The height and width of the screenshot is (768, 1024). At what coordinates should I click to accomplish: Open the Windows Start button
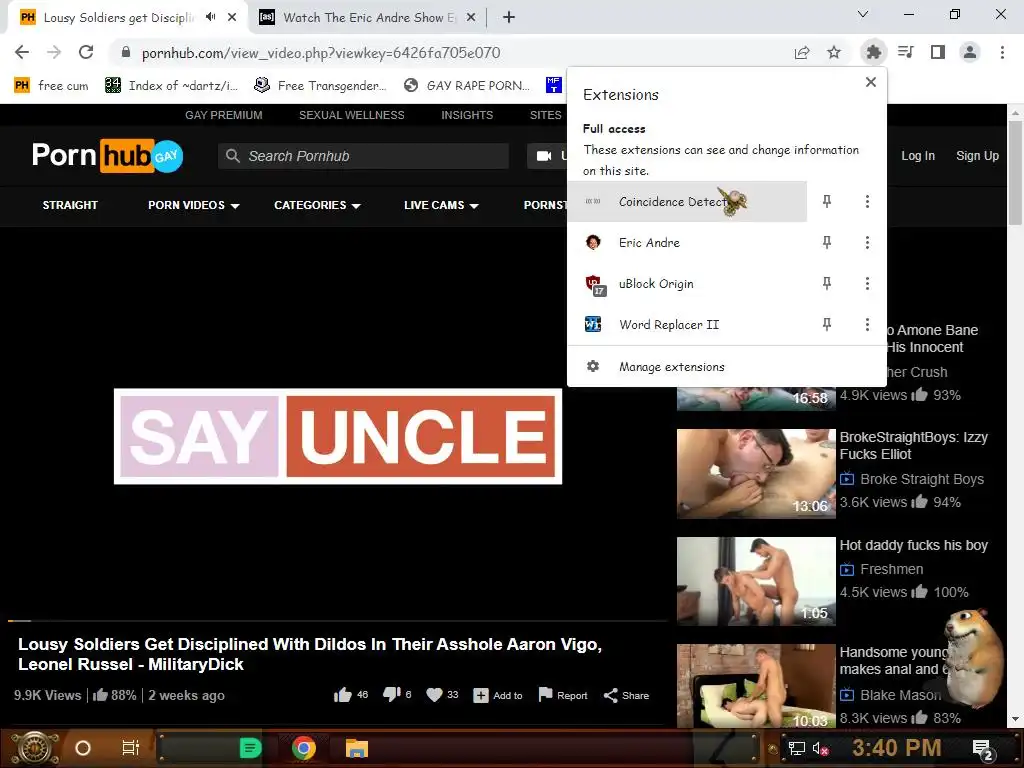34,748
